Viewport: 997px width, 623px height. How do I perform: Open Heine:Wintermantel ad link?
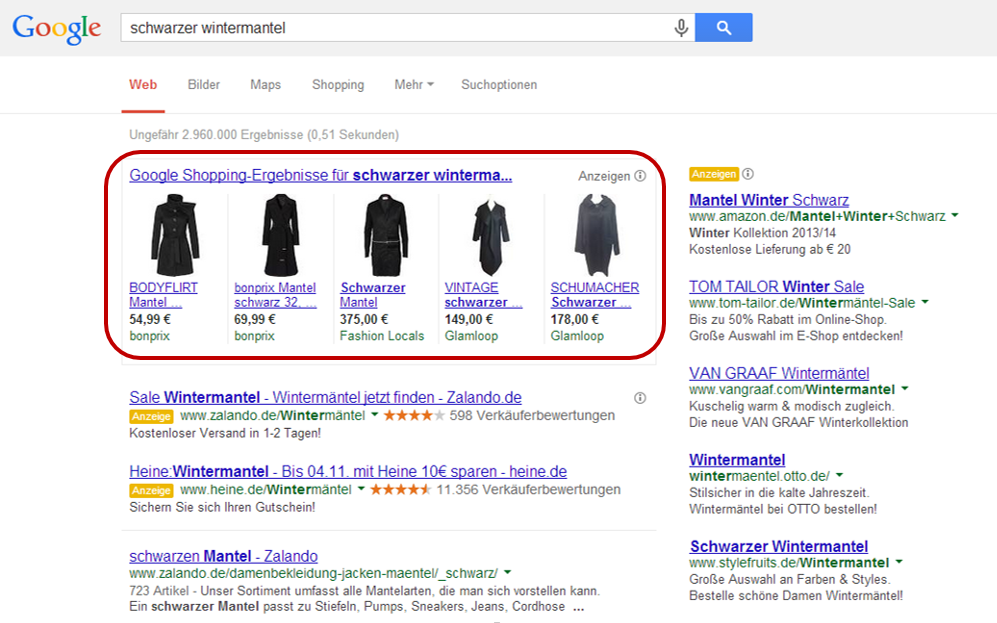click(348, 472)
